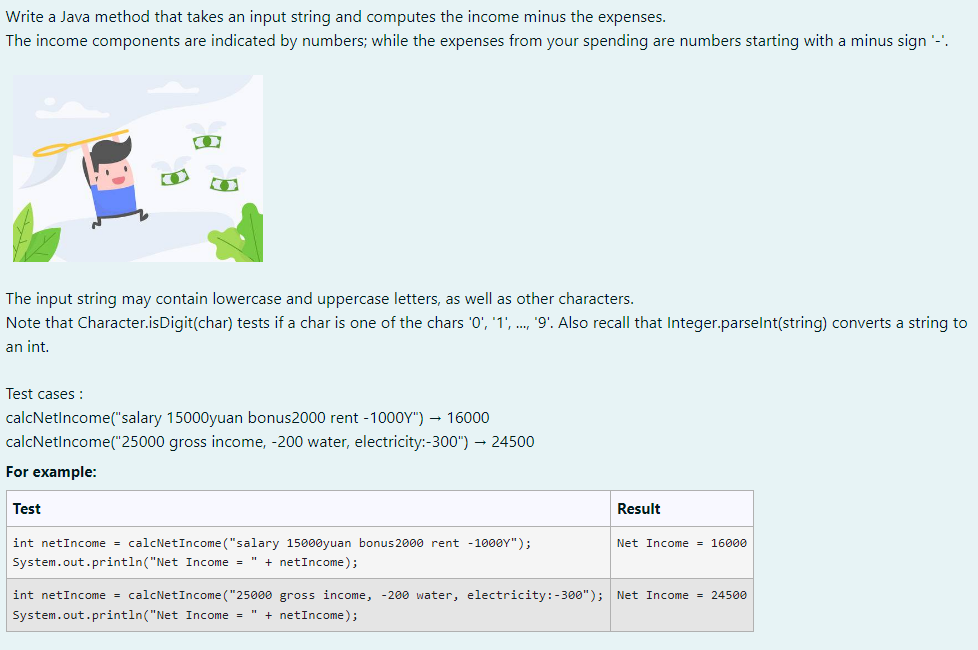Select the 'Test' column header
This screenshot has width=978, height=650.
25,508
